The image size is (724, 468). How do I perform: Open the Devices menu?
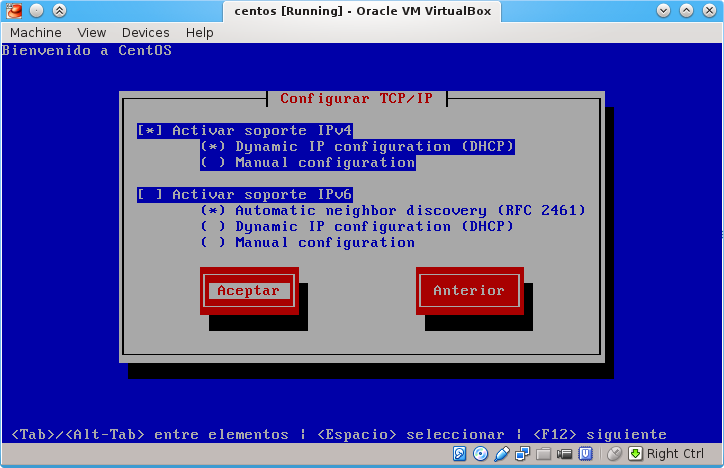145,33
